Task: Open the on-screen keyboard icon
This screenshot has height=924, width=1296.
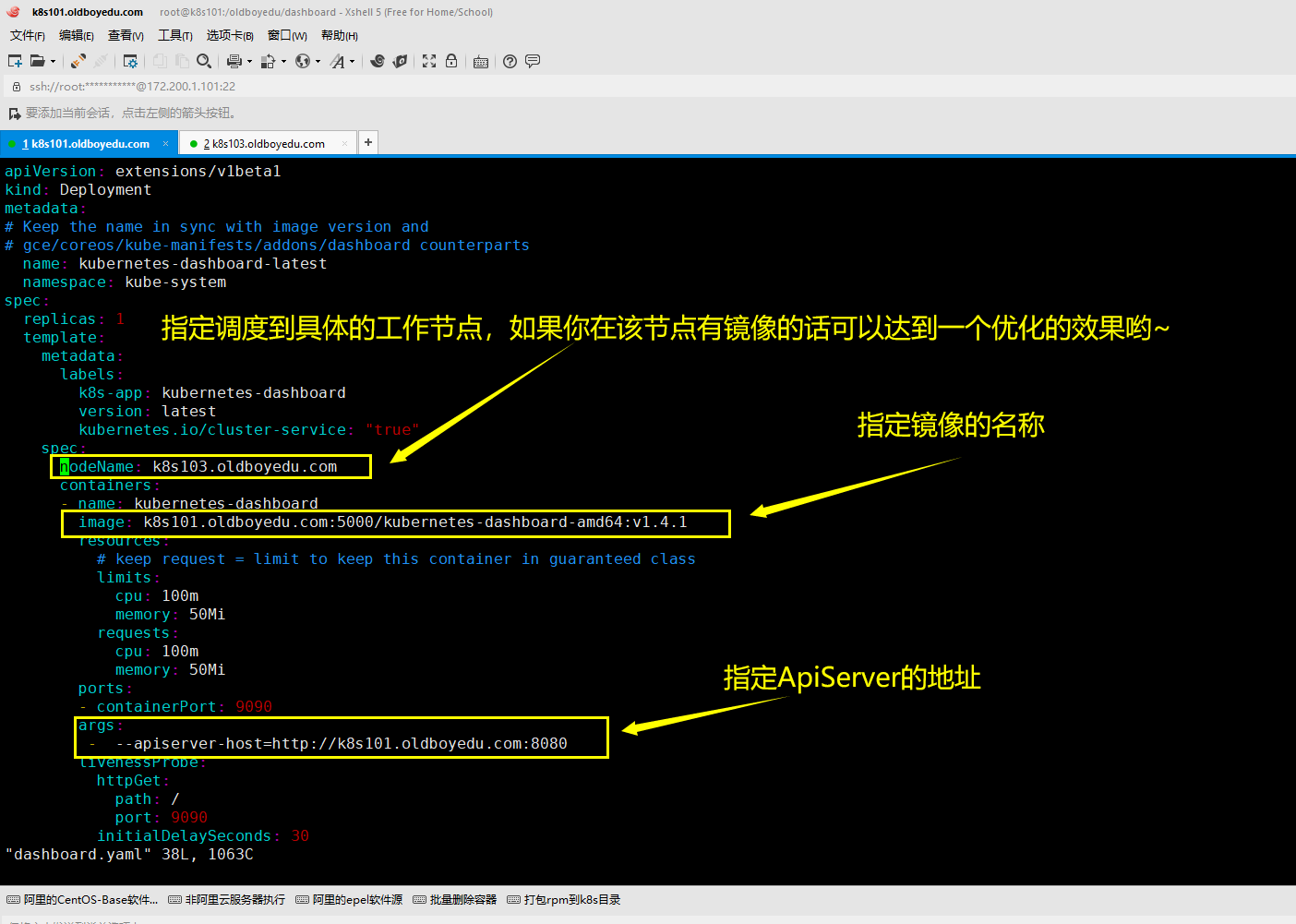Action: [x=479, y=61]
